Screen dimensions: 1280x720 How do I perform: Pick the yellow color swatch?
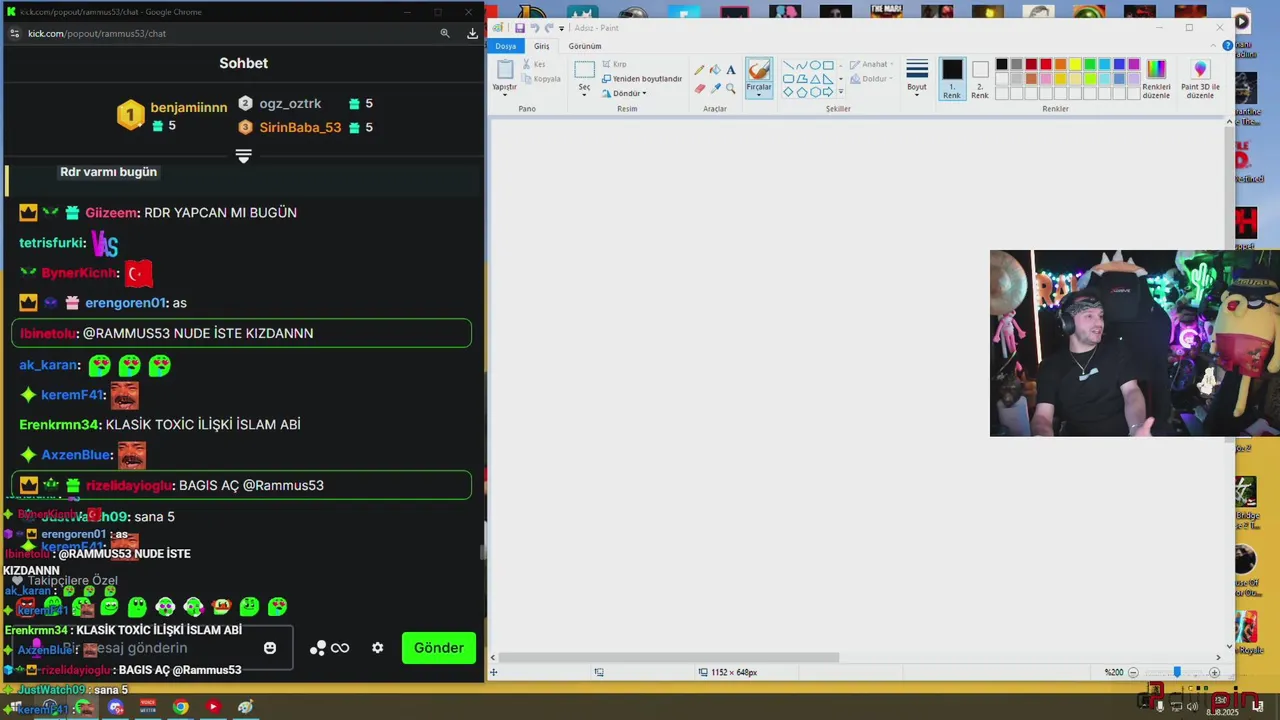pyautogui.click(x=1075, y=65)
